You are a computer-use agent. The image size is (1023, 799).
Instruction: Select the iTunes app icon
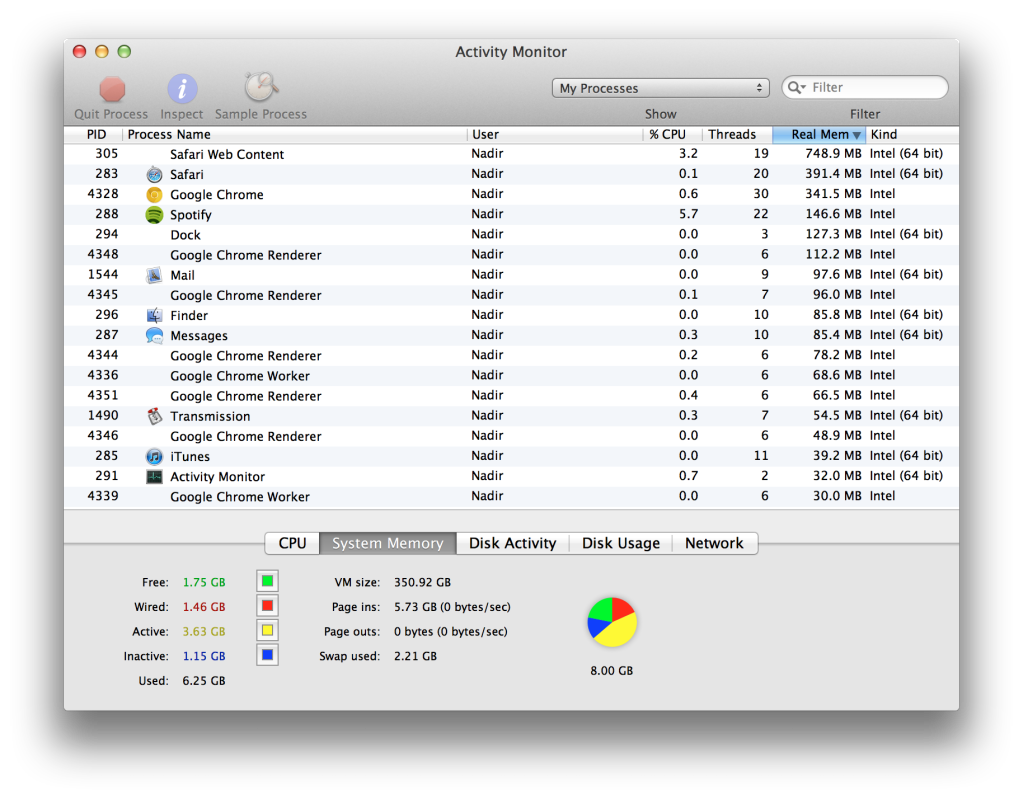[154, 457]
